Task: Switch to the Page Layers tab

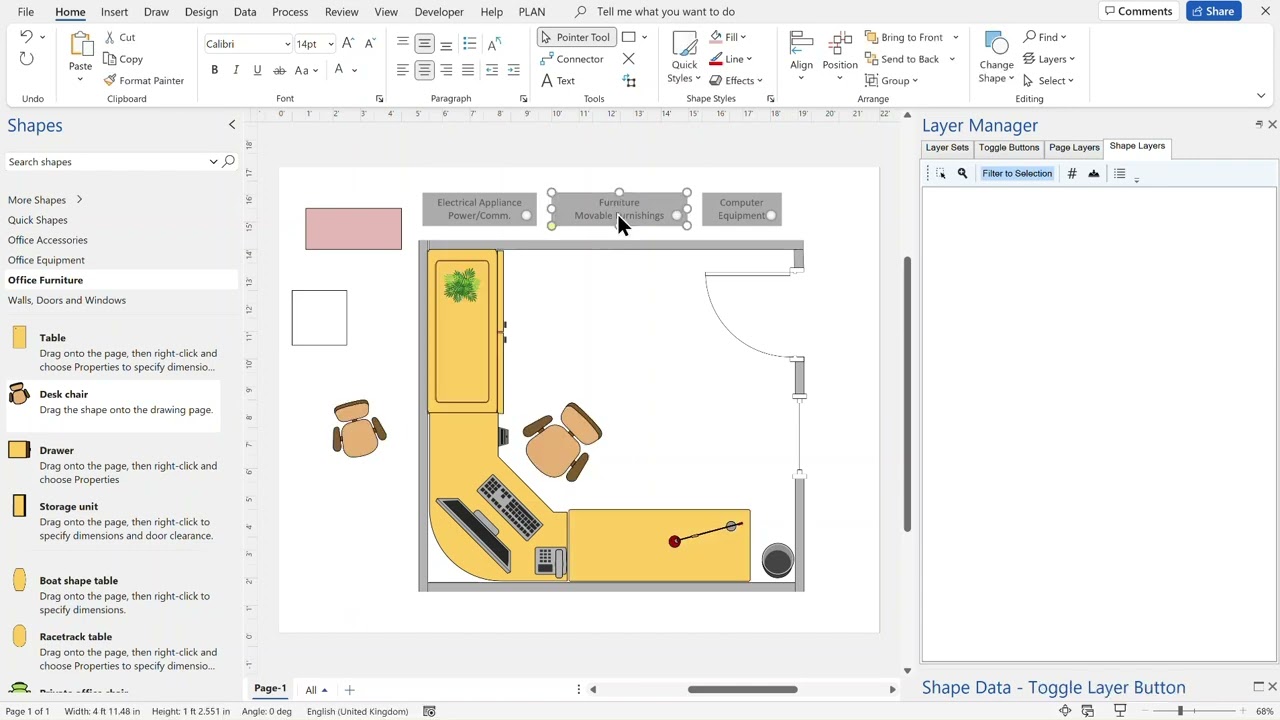Action: click(x=1073, y=148)
